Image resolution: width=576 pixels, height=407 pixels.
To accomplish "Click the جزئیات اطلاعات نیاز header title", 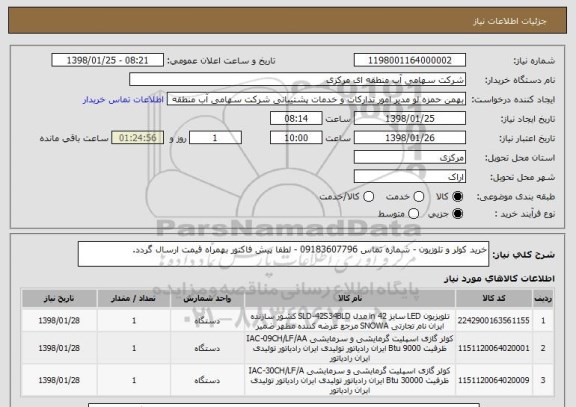I will (510, 21).
